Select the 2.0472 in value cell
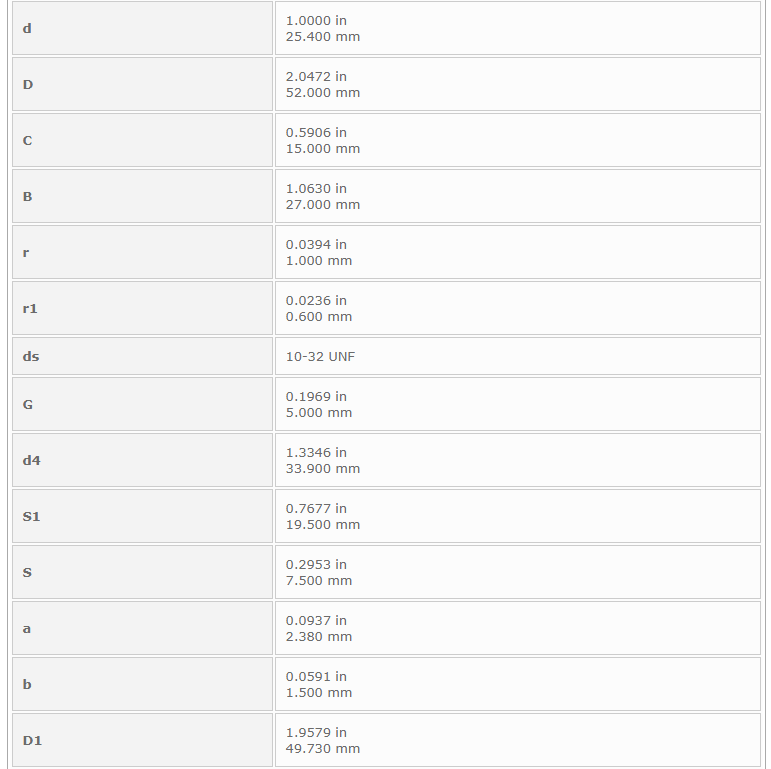The width and height of the screenshot is (771, 769). tap(517, 84)
